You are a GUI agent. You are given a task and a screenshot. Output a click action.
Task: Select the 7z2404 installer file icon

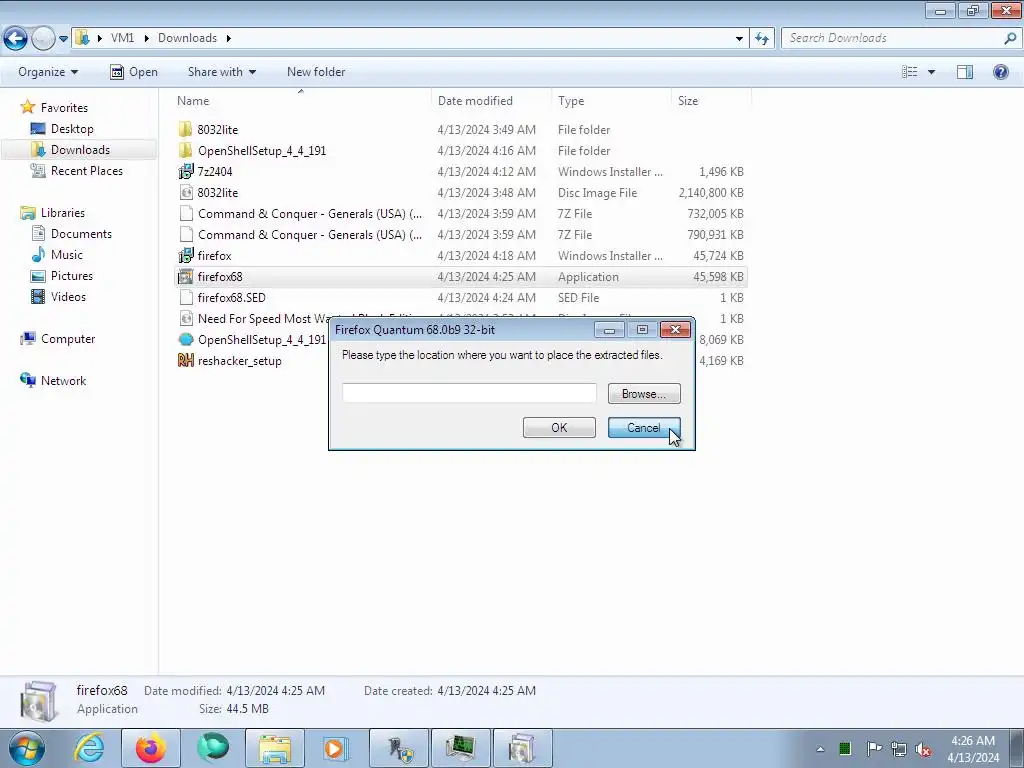point(185,171)
